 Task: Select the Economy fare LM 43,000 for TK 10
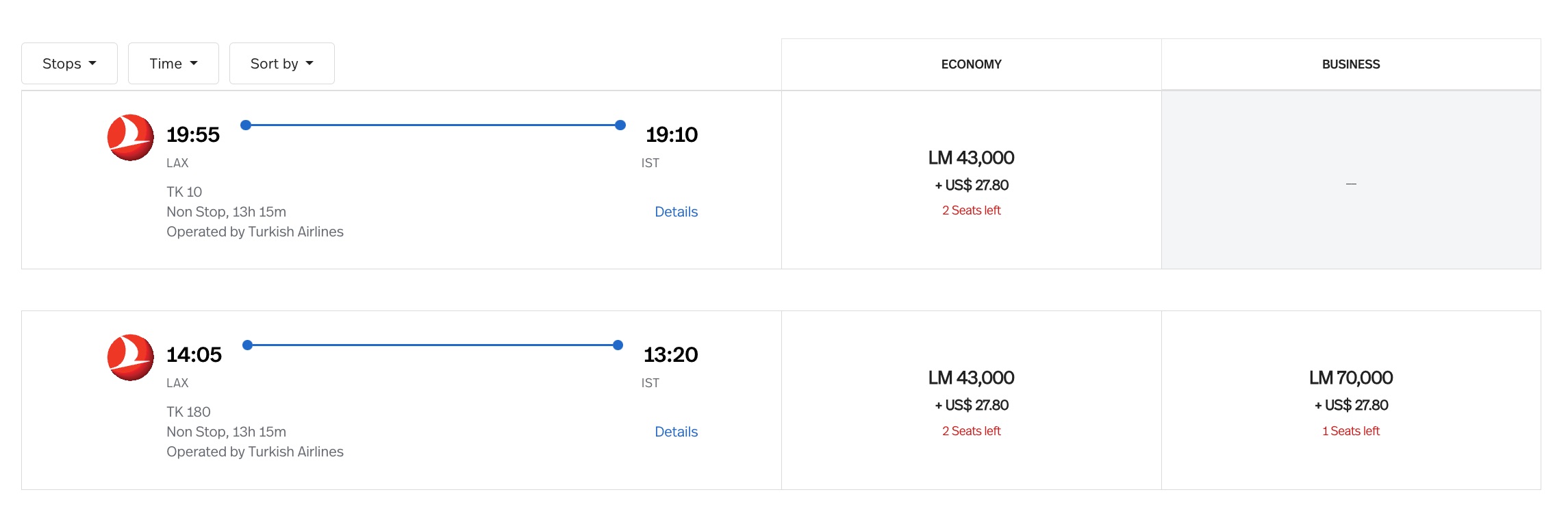971,158
